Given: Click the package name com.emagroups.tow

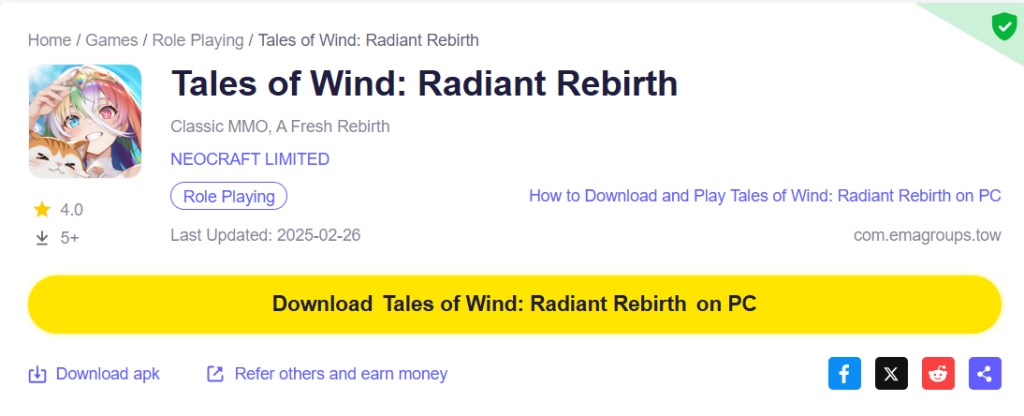Looking at the screenshot, I should tap(927, 236).
